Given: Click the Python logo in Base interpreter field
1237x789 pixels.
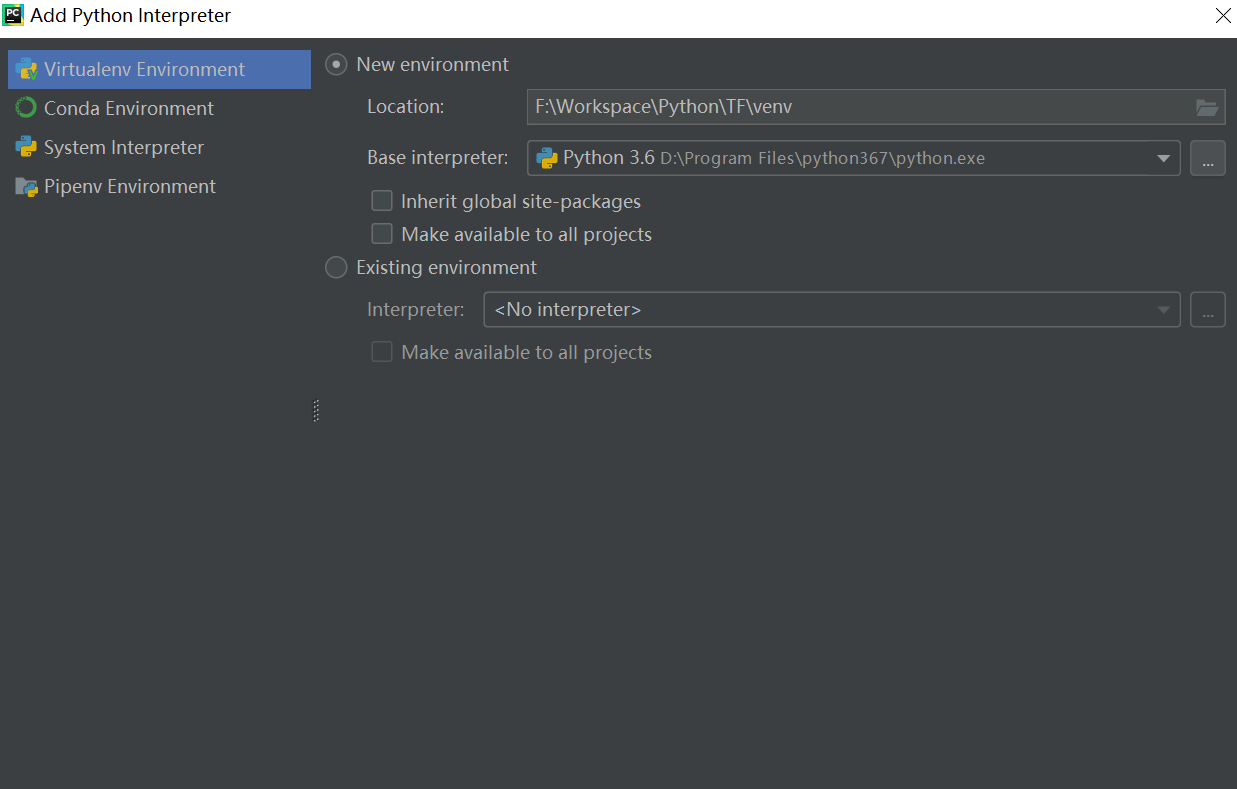Looking at the screenshot, I should (547, 158).
